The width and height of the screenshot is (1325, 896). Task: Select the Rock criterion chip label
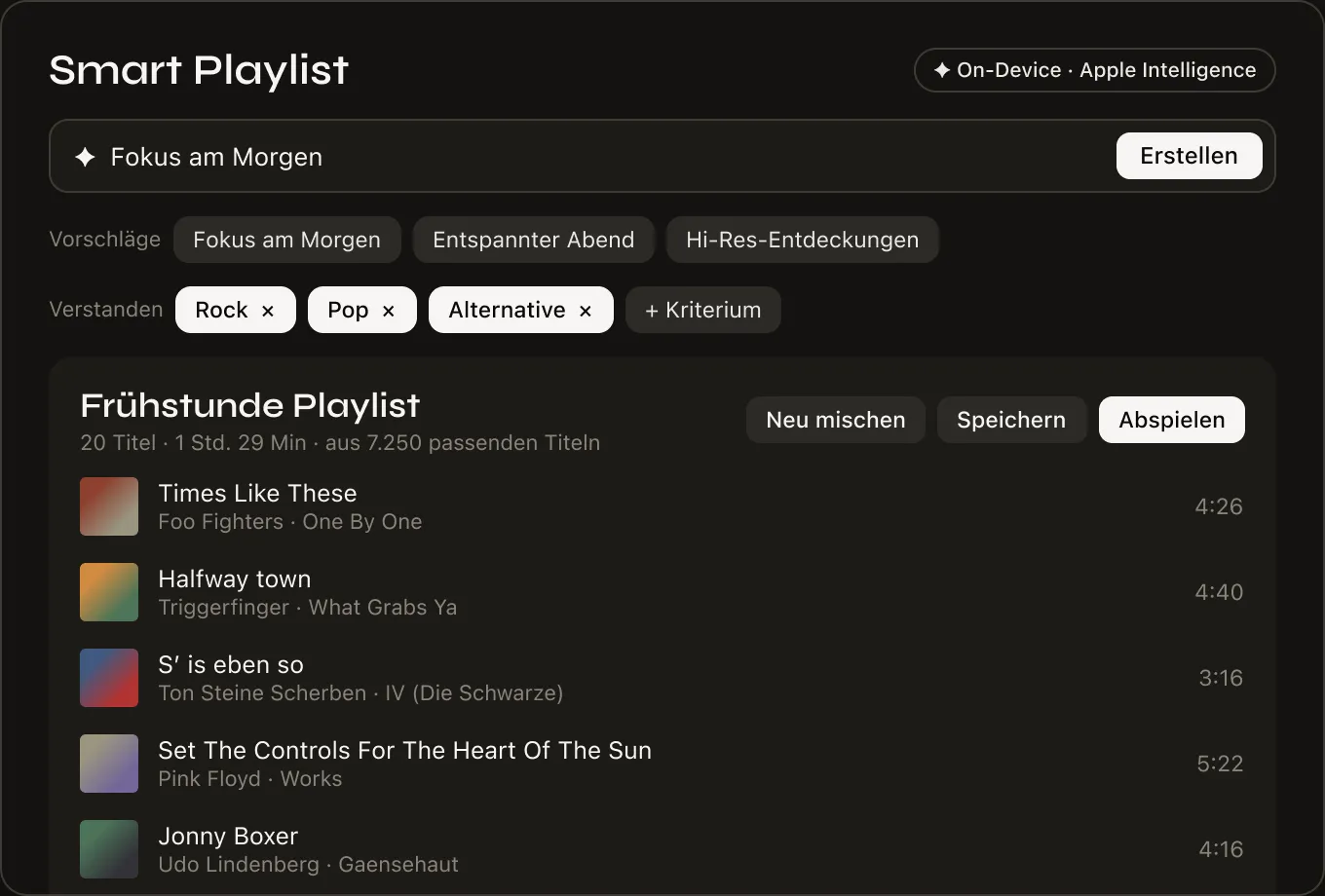[221, 310]
